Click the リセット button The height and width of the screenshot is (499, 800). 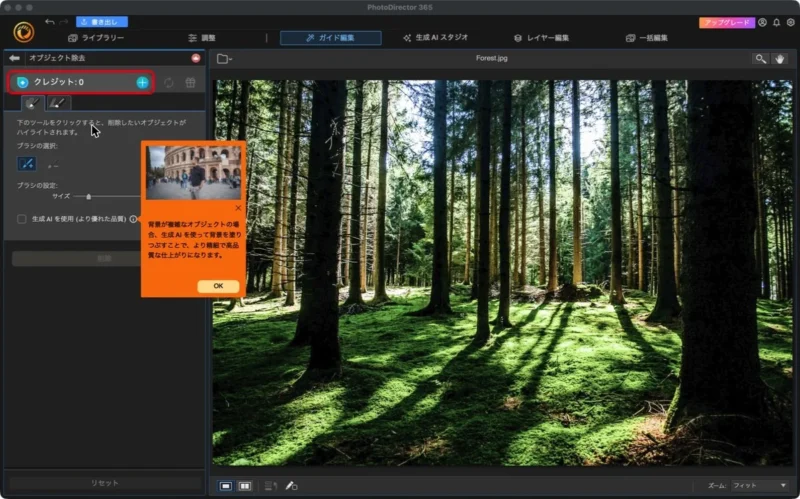coord(105,483)
